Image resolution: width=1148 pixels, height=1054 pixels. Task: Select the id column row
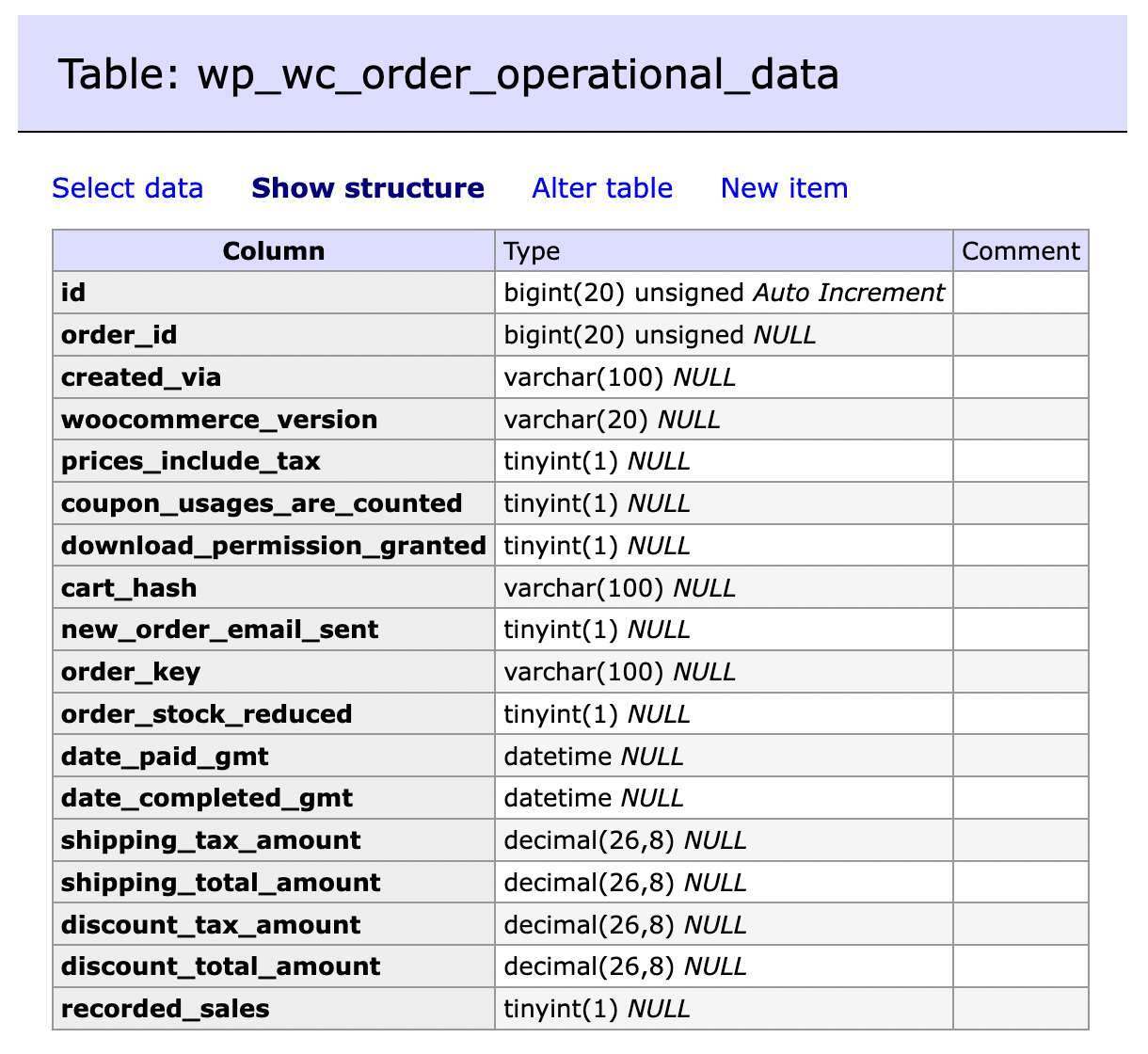tap(73, 292)
